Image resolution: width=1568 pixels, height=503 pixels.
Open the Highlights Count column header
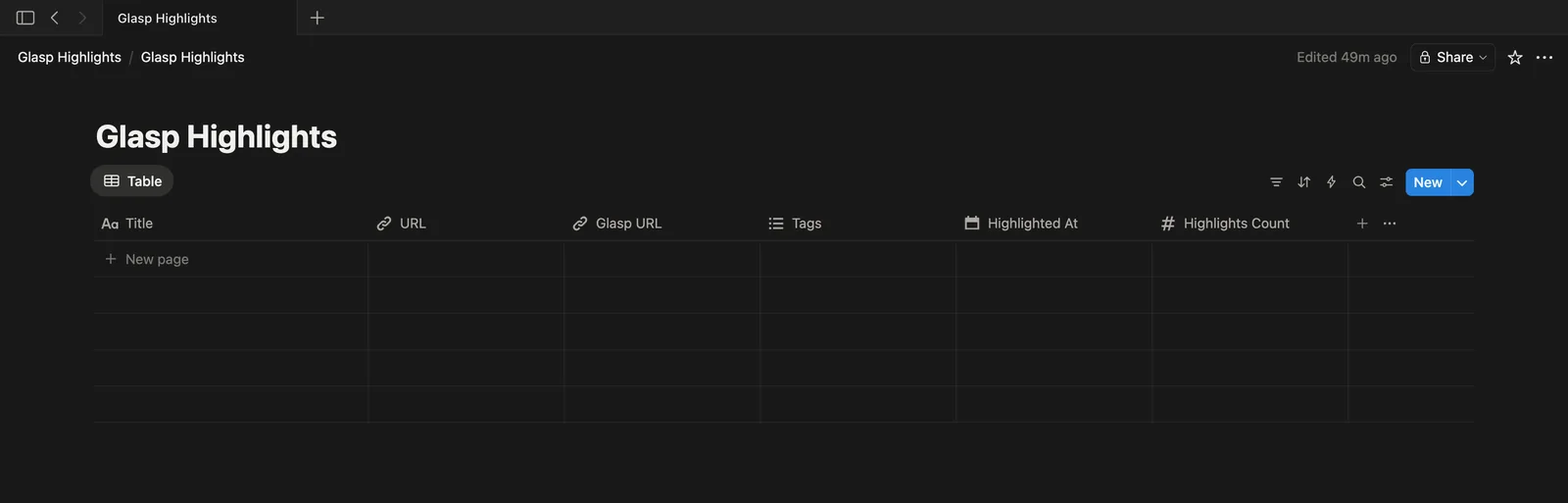[1250, 224]
